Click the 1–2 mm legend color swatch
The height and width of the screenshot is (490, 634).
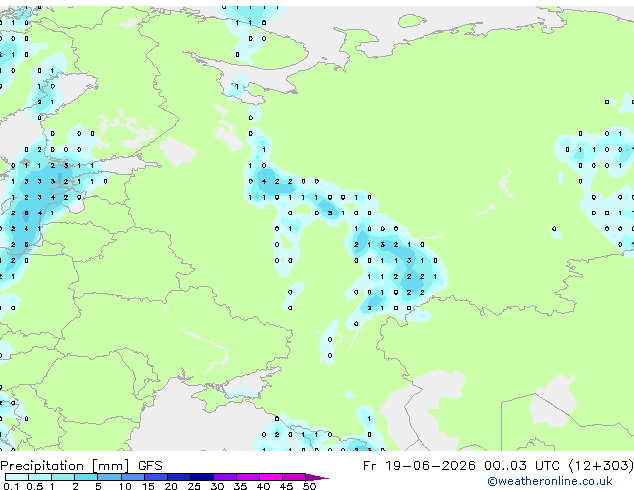63,477
